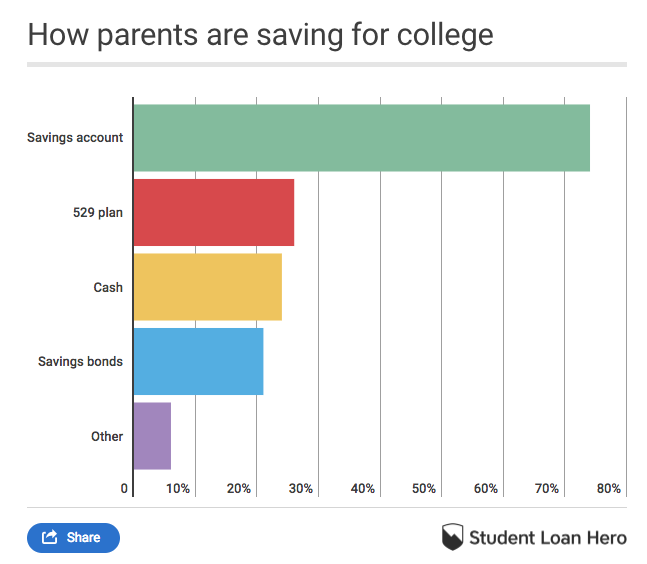Image resolution: width=647 pixels, height=564 pixels.
Task: Click the 10% x-axis tick label
Action: (178, 489)
